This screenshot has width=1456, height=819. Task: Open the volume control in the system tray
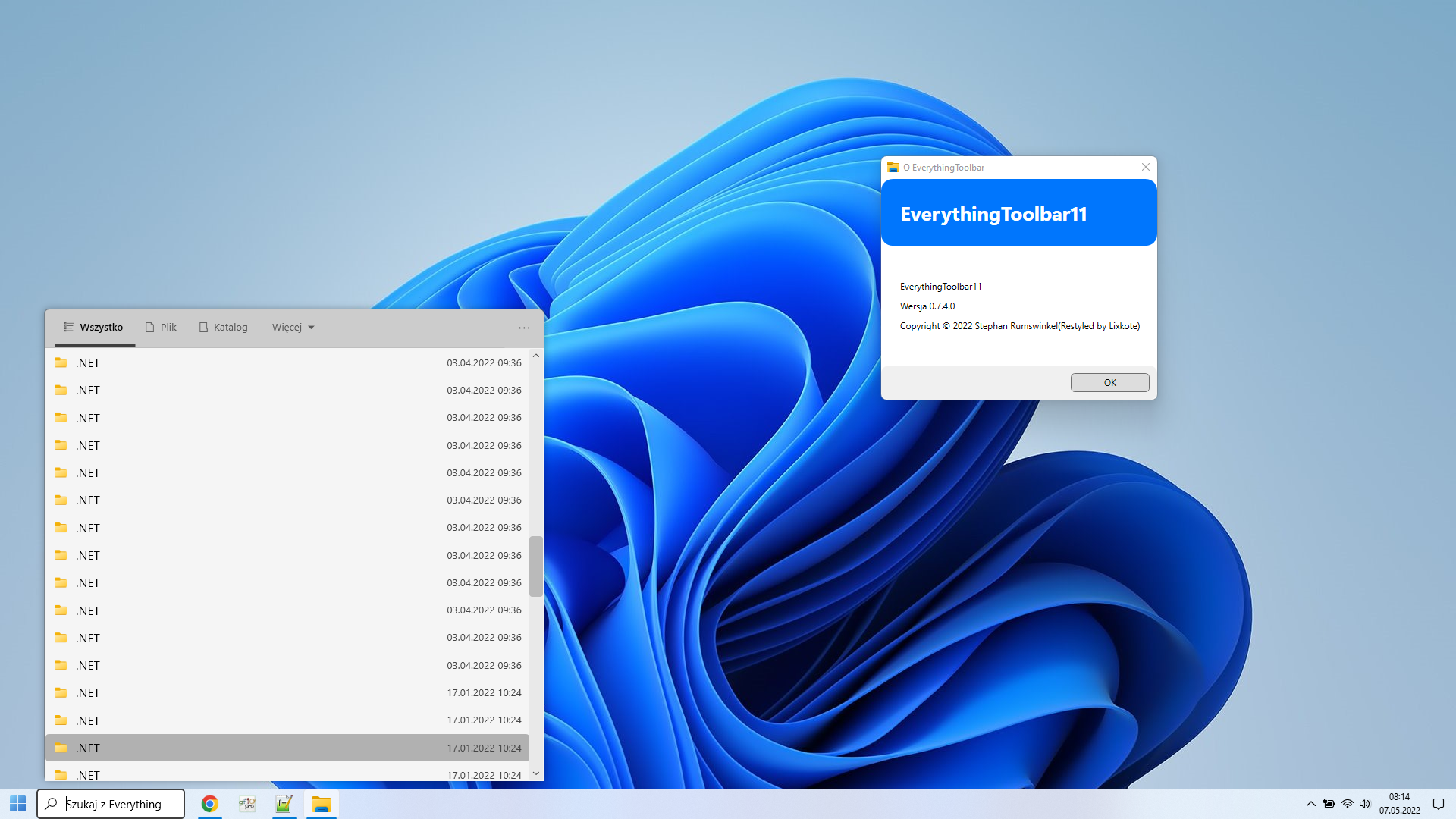pyautogui.click(x=1365, y=804)
